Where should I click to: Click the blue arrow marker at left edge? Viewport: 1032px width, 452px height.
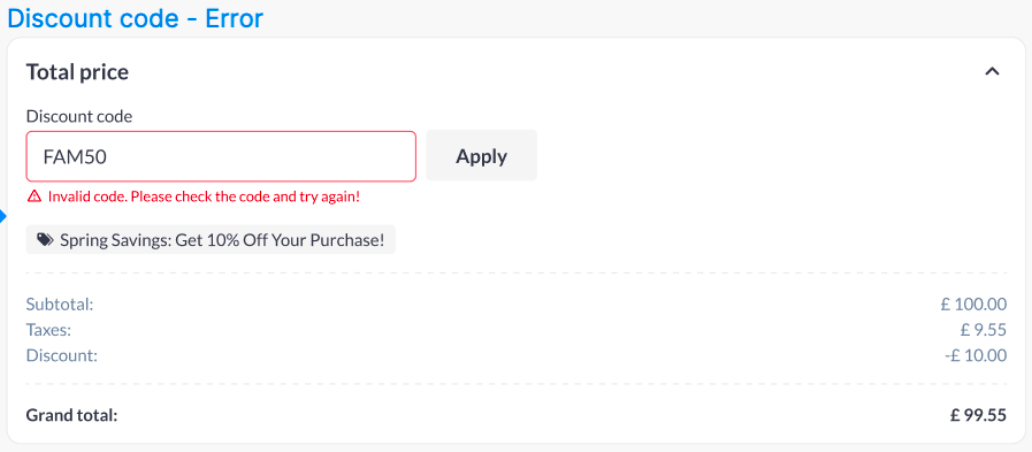pos(3,216)
